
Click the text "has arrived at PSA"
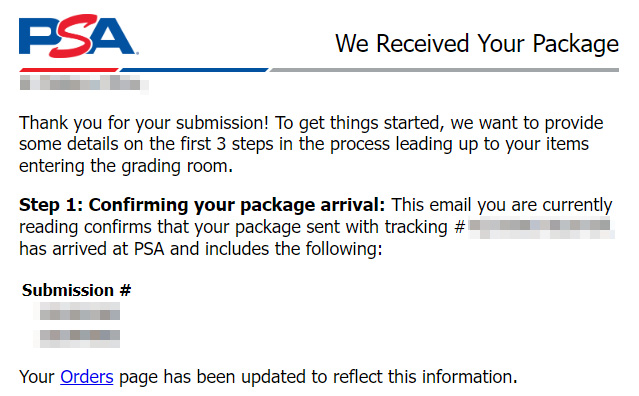click(92, 249)
